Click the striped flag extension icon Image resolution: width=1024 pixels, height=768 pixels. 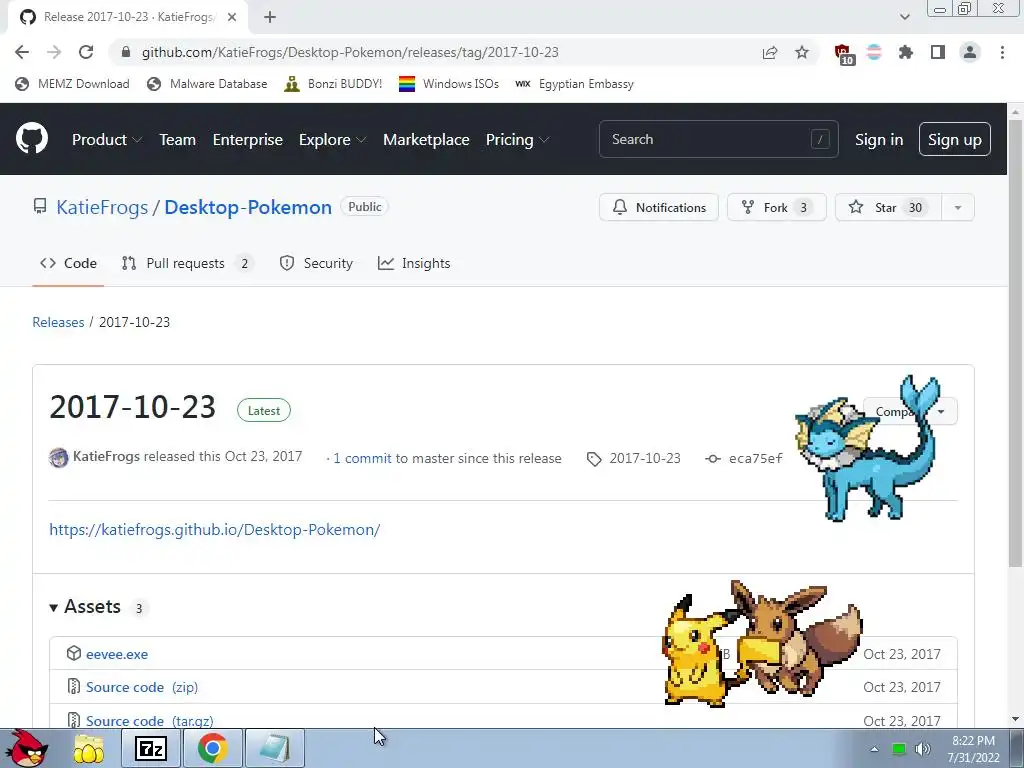[874, 52]
